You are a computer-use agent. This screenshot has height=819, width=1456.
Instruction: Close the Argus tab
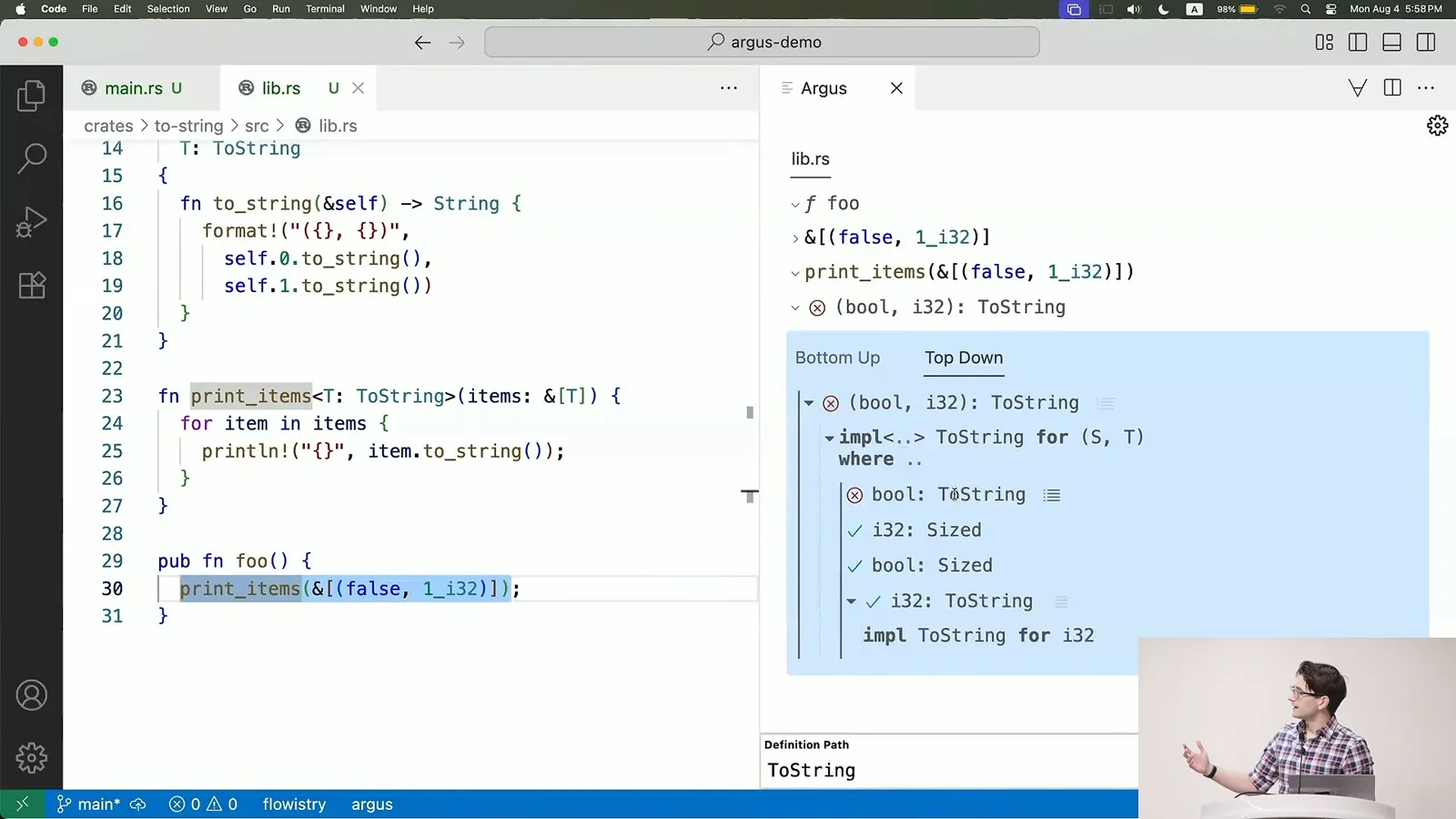(x=896, y=88)
